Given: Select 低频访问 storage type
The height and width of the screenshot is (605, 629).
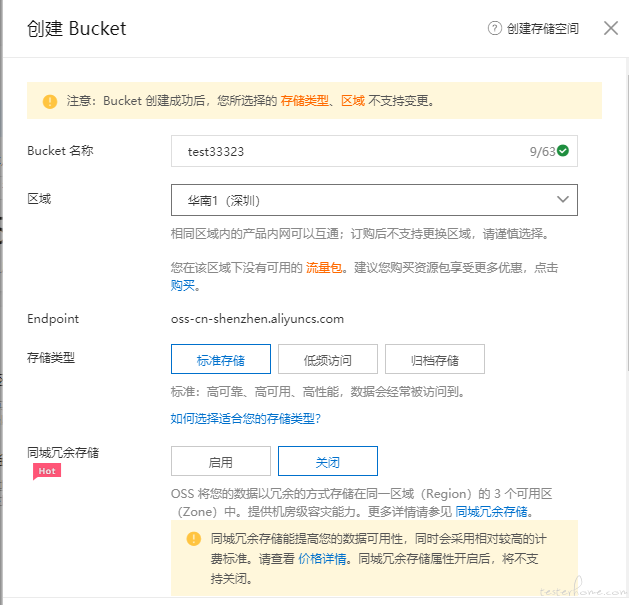Looking at the screenshot, I should coord(328,359).
